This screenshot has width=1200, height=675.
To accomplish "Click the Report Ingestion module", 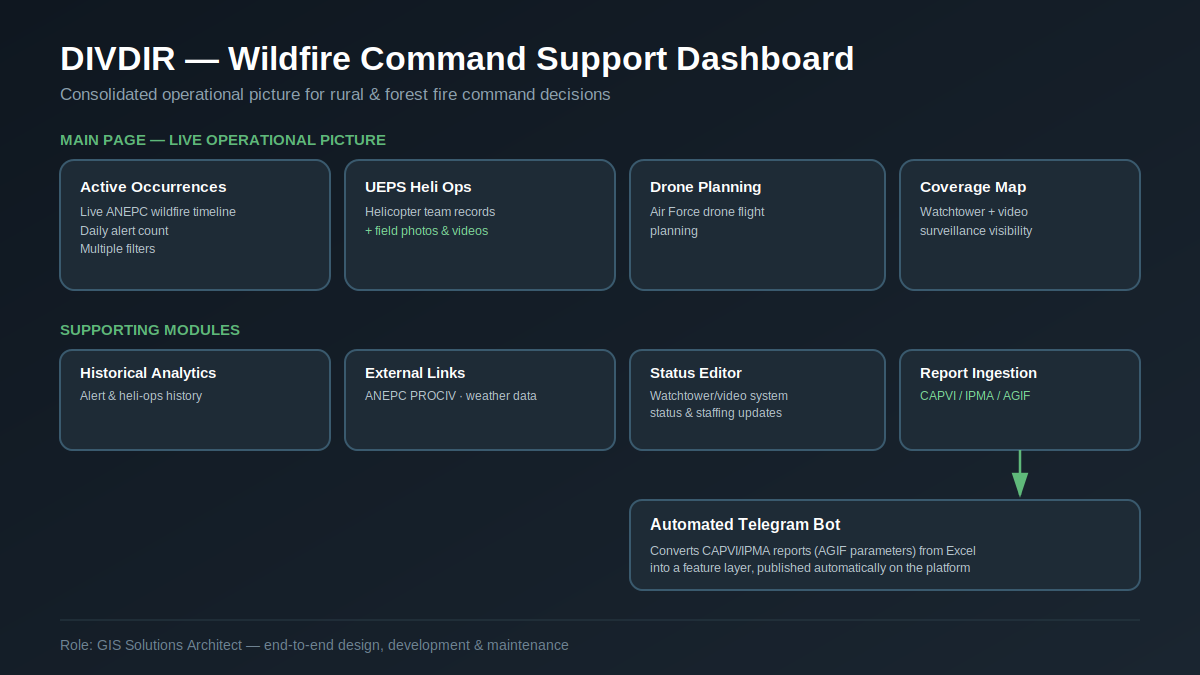I will coord(1020,400).
